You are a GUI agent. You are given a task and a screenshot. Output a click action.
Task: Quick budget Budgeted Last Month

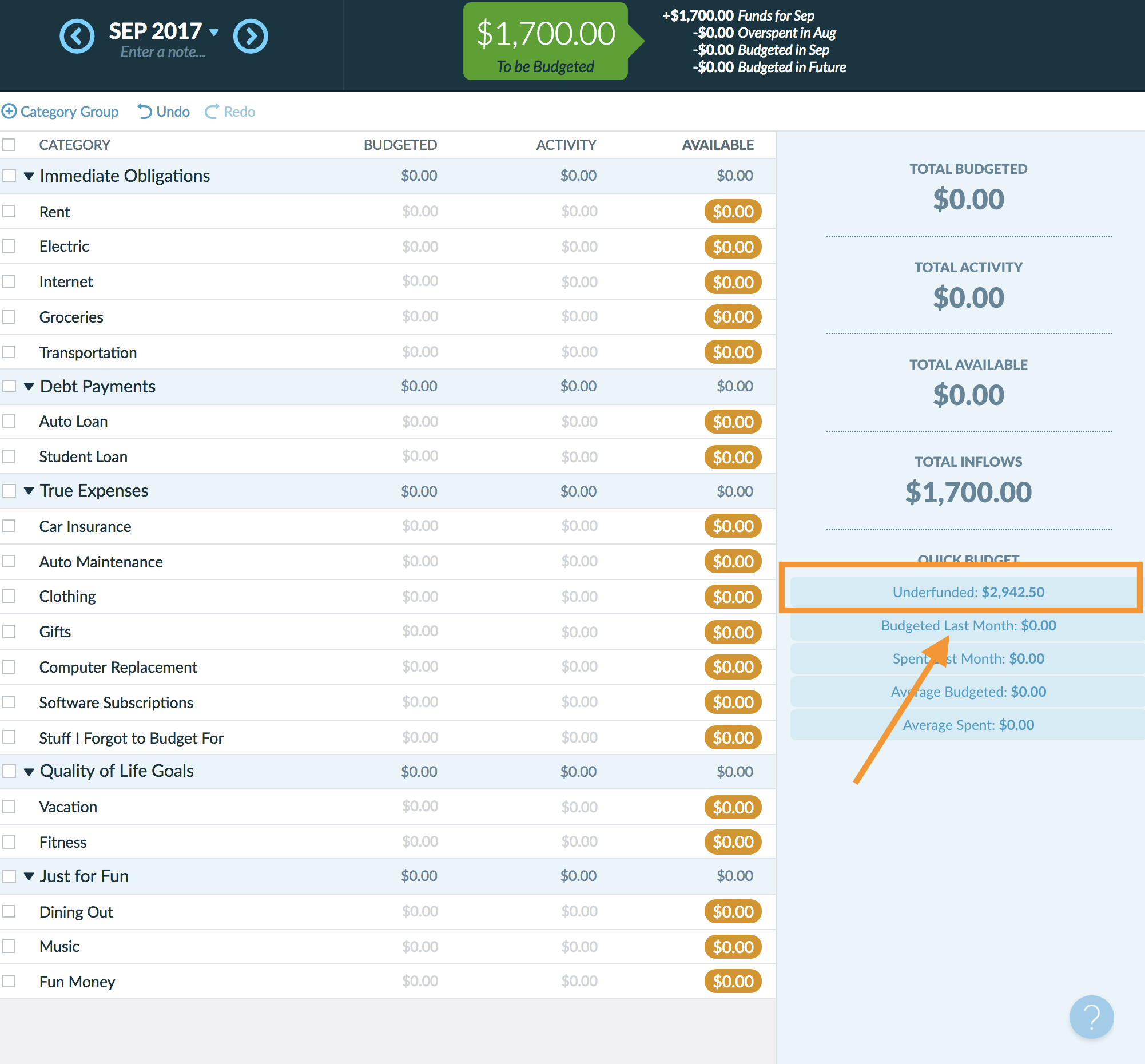coord(967,626)
